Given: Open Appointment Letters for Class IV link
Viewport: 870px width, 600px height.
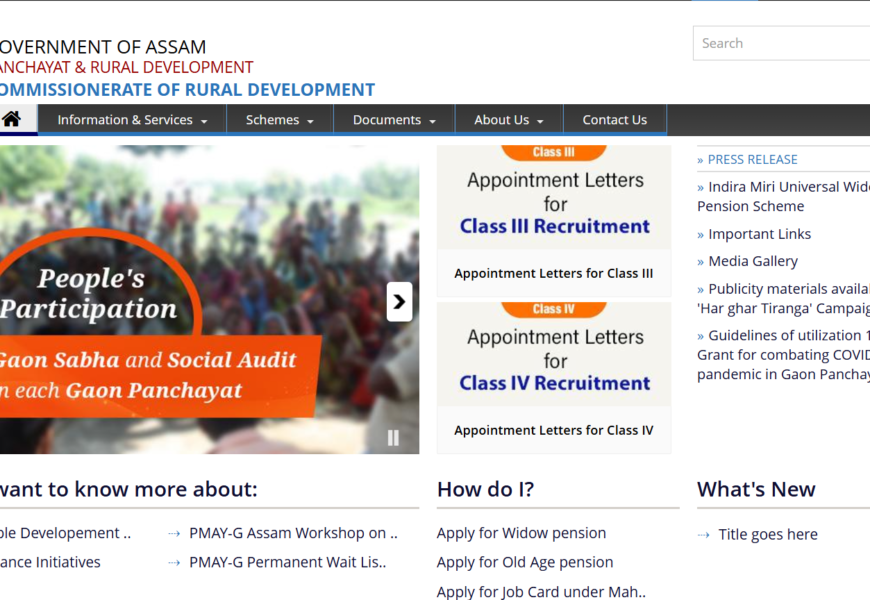Looking at the screenshot, I should (554, 430).
